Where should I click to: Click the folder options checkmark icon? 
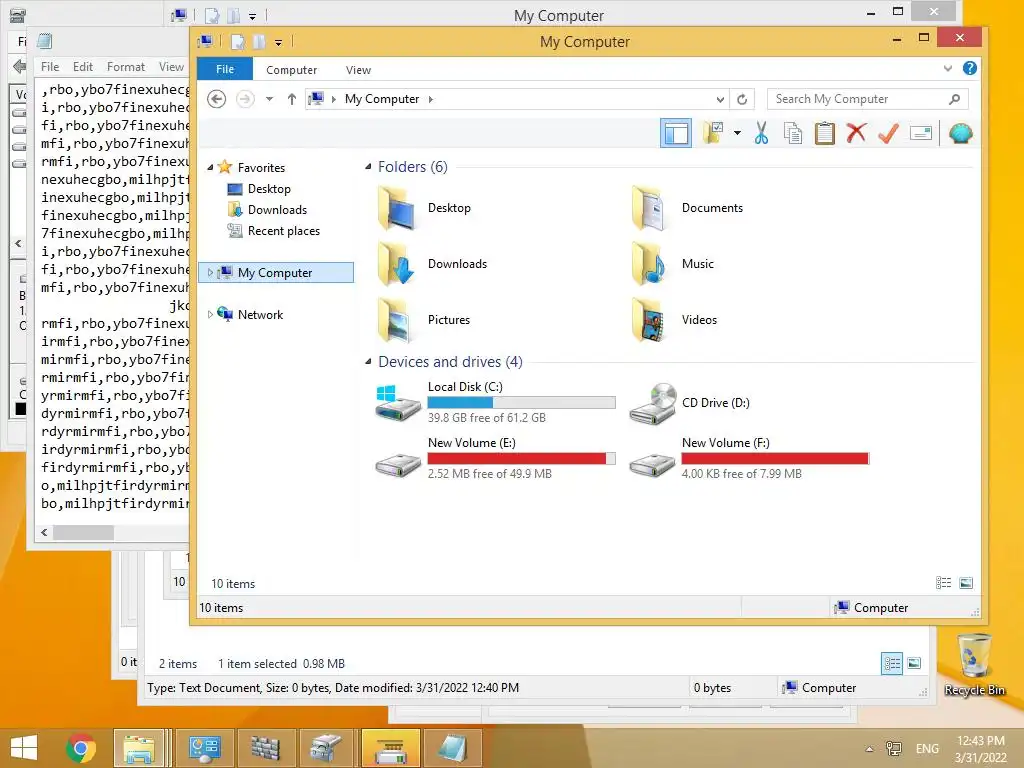pos(712,133)
